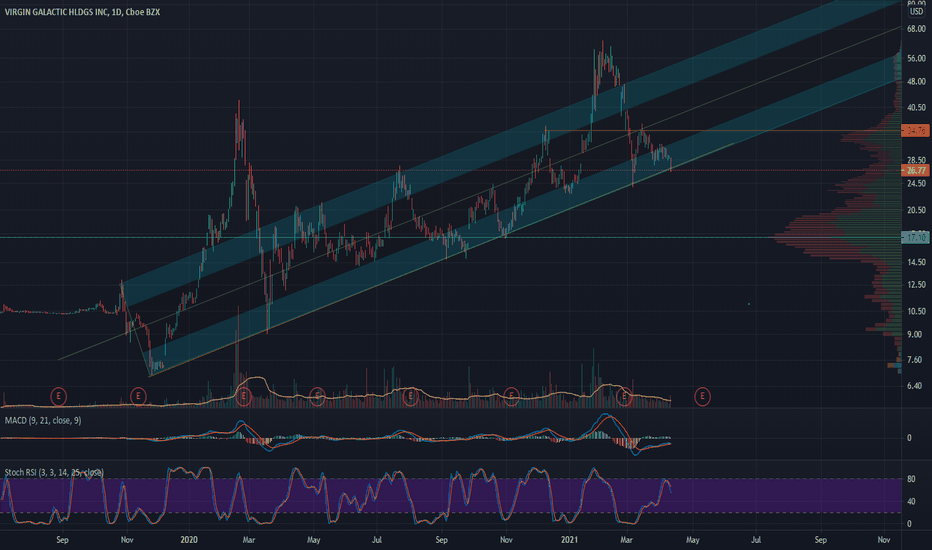Open the August 2020 earnings E marker

(410, 395)
